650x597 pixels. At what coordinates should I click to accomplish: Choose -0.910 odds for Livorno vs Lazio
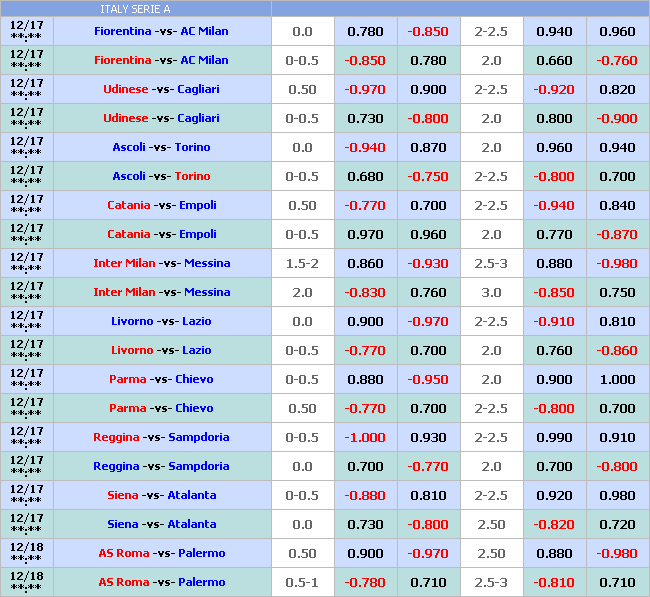click(x=554, y=322)
